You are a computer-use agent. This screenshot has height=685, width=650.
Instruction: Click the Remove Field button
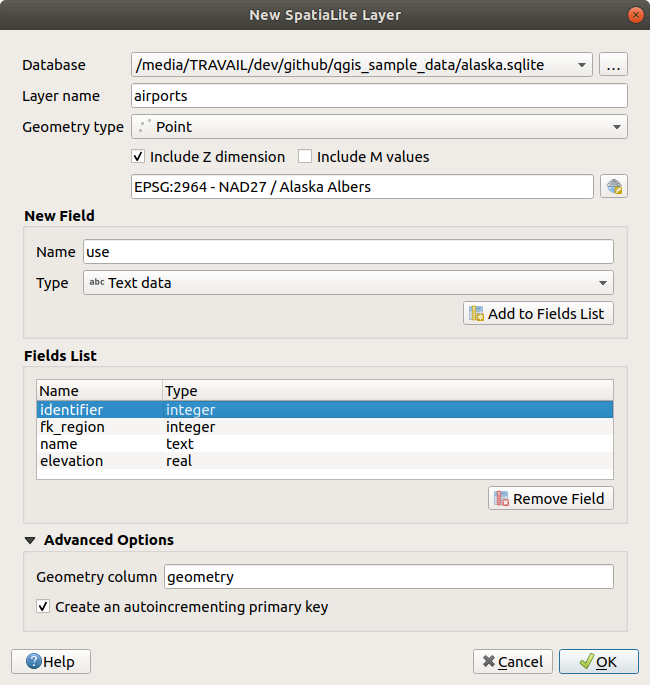(x=551, y=498)
